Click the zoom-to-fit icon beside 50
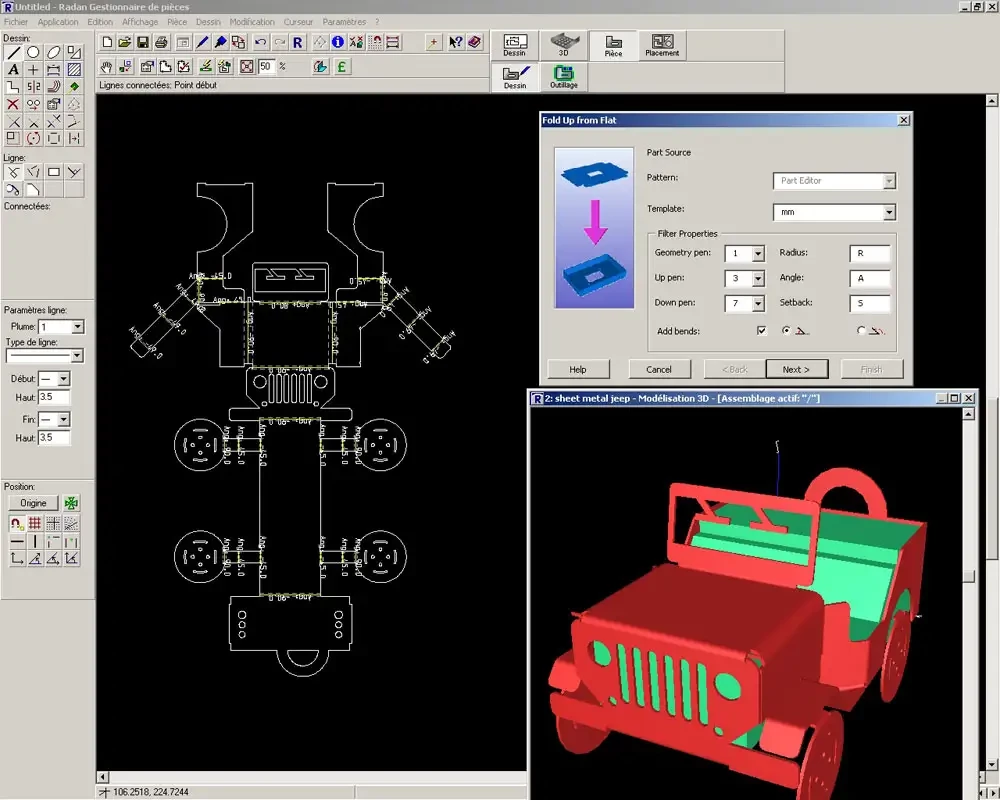 [247, 66]
